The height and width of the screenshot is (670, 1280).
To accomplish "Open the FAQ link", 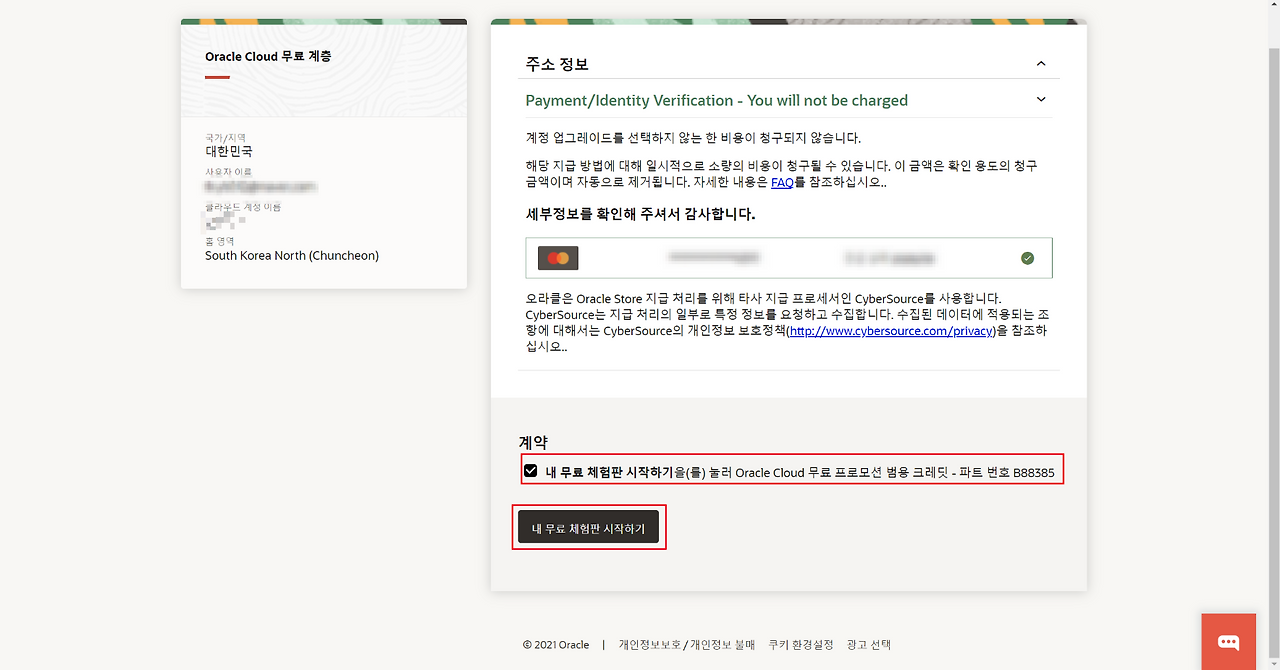I will point(782,183).
